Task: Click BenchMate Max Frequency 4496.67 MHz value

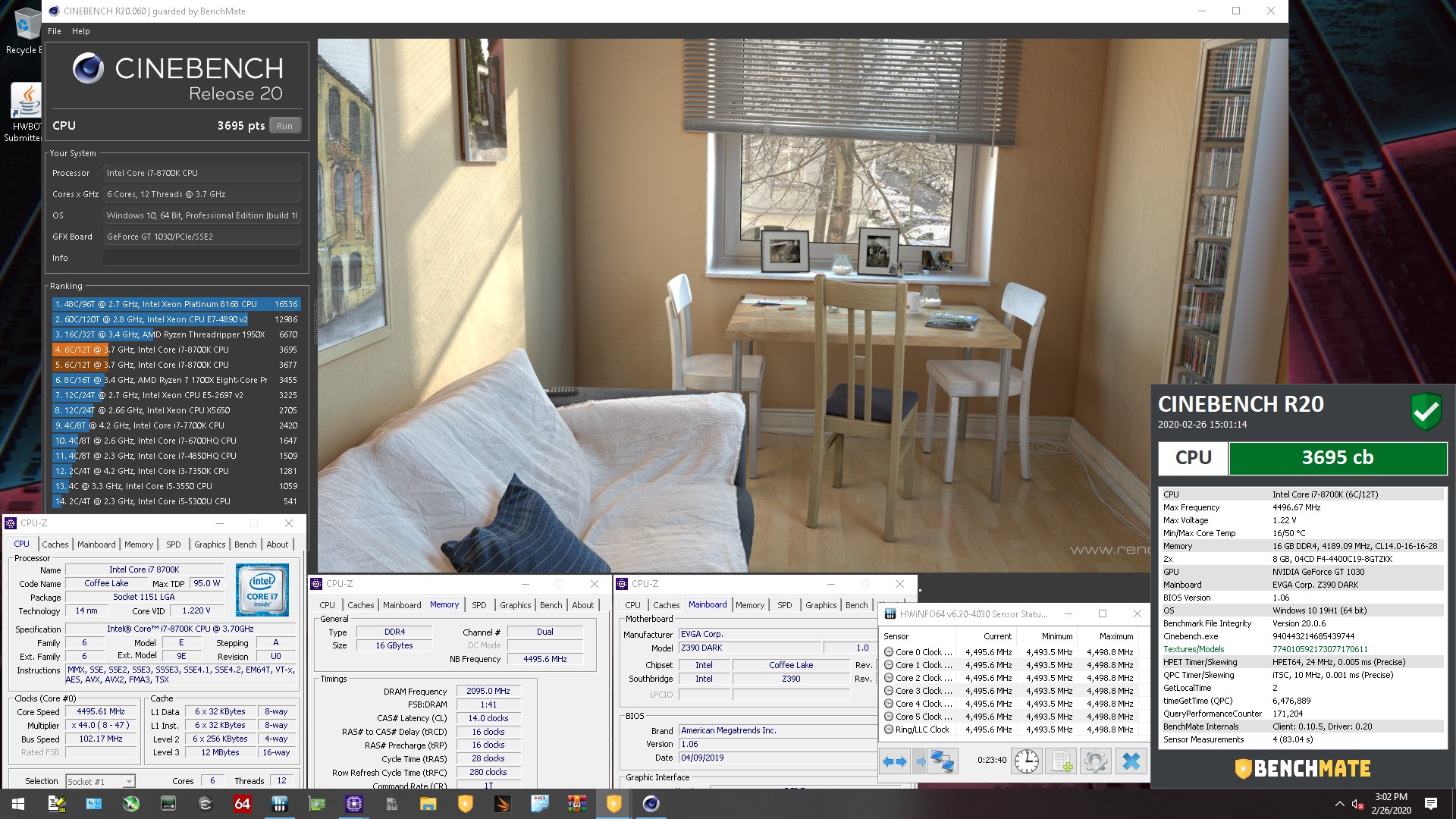Action: [1296, 507]
